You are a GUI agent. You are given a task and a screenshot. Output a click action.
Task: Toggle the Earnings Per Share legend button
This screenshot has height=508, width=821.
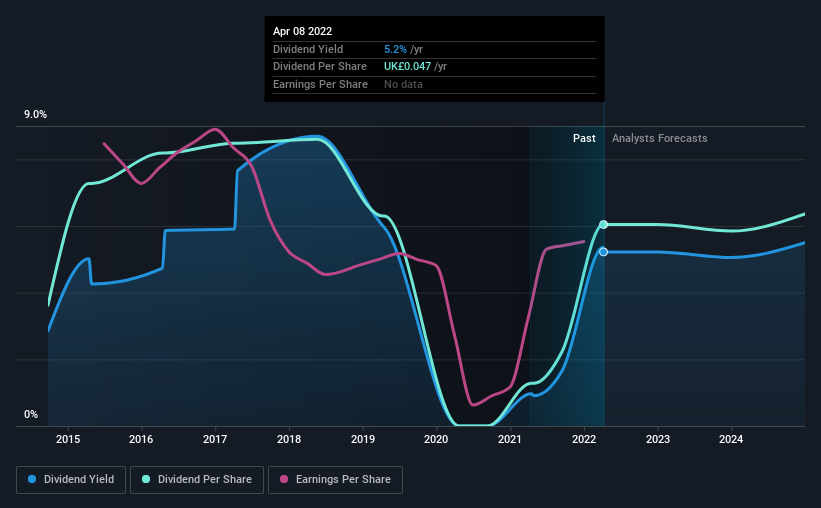click(335, 480)
